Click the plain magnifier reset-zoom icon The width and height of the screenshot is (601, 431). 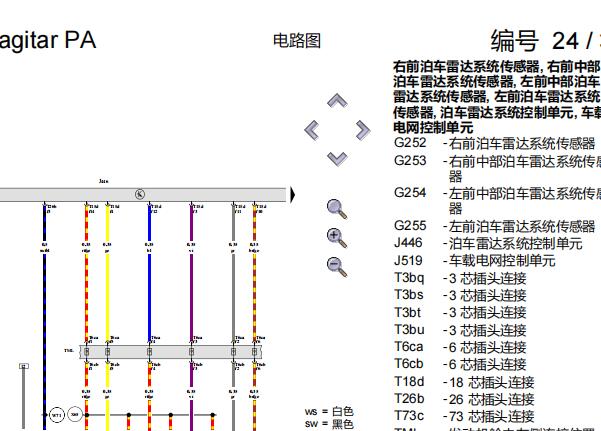tap(337, 209)
